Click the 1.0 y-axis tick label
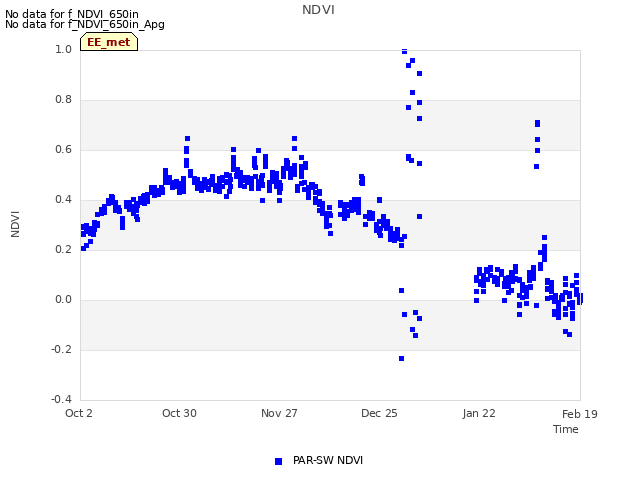Viewport: 640px width, 480px height. tap(63, 49)
